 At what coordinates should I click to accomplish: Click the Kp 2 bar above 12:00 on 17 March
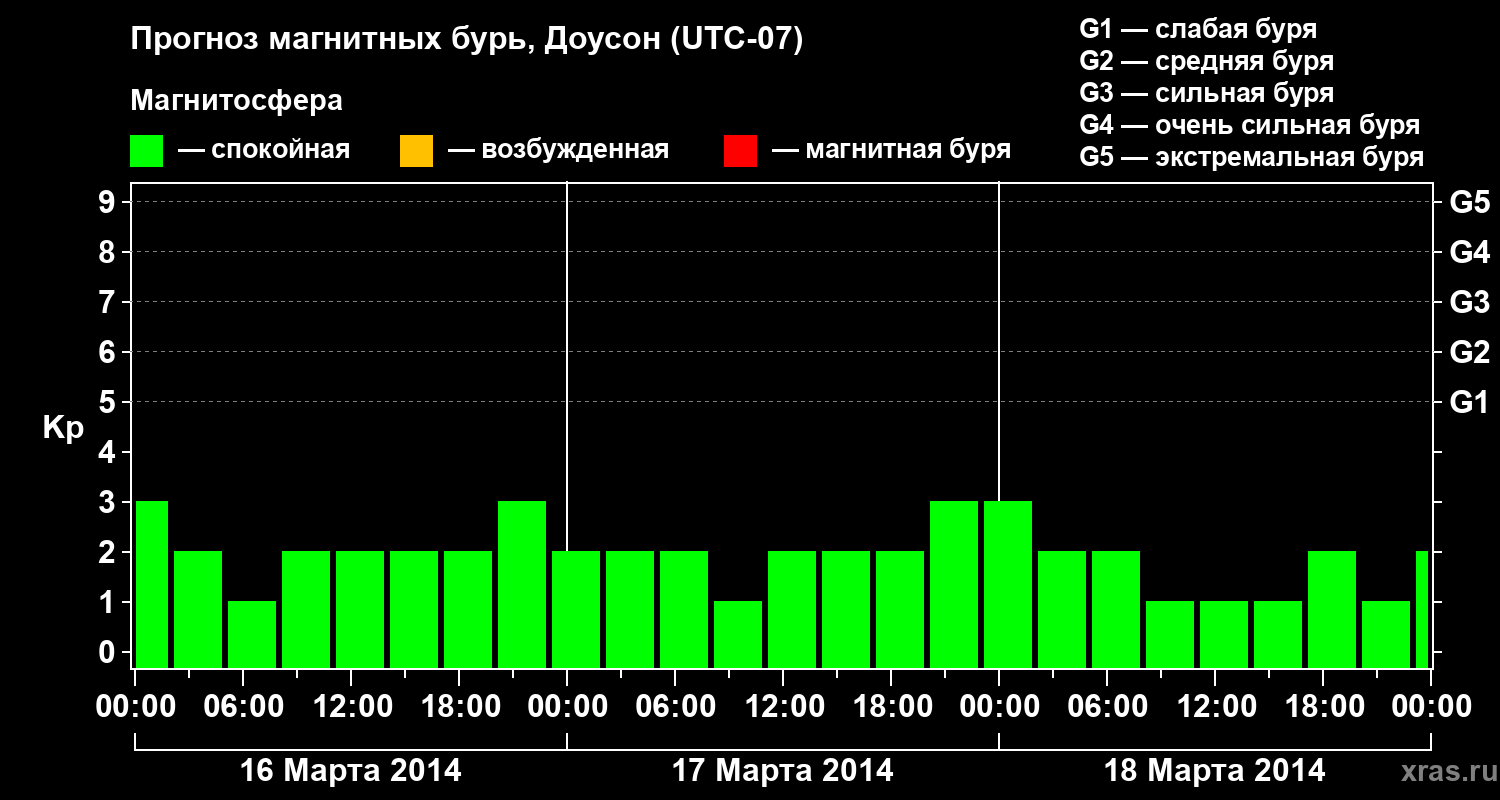point(792,609)
